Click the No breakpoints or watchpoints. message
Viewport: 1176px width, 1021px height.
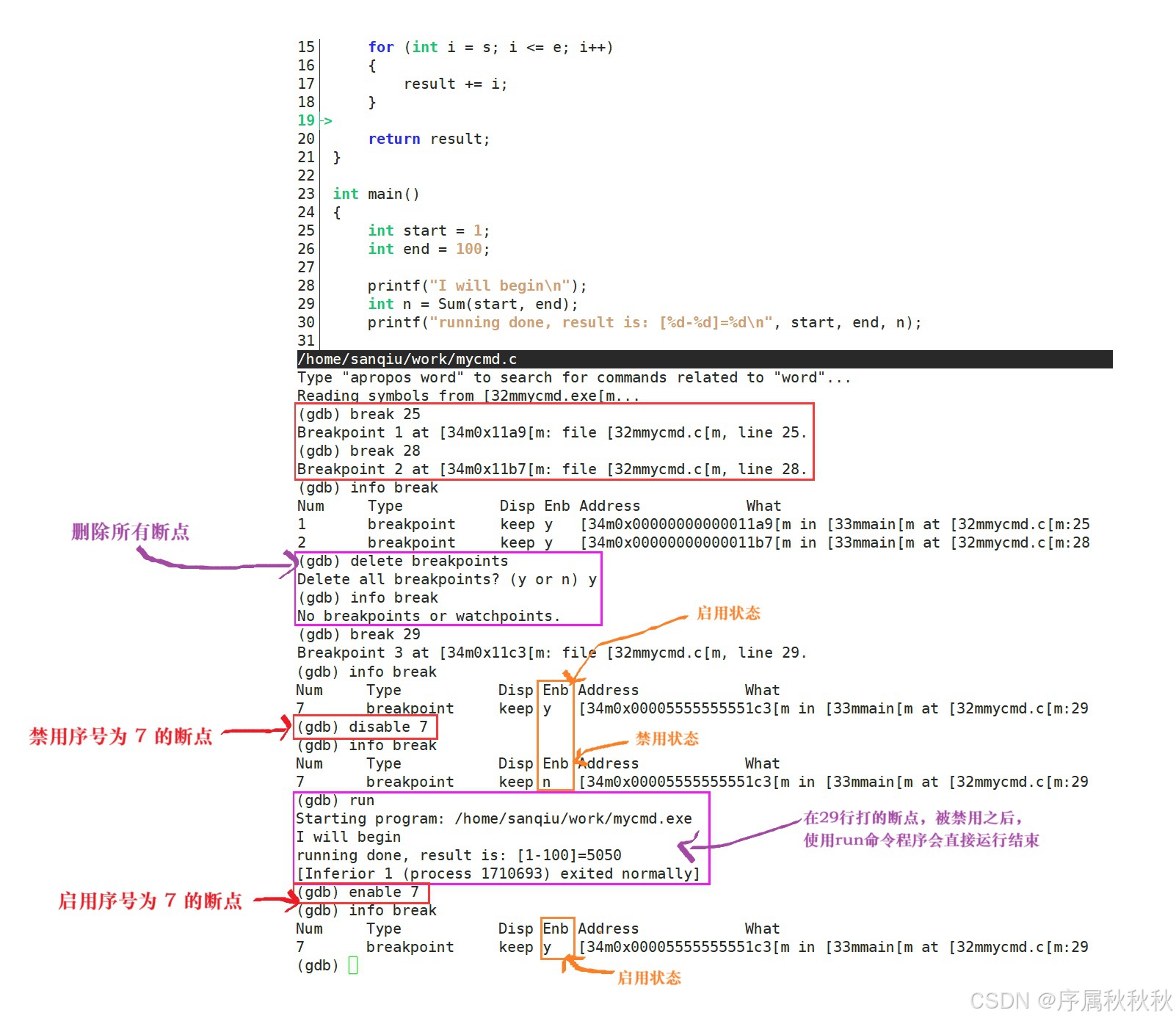coord(429,616)
